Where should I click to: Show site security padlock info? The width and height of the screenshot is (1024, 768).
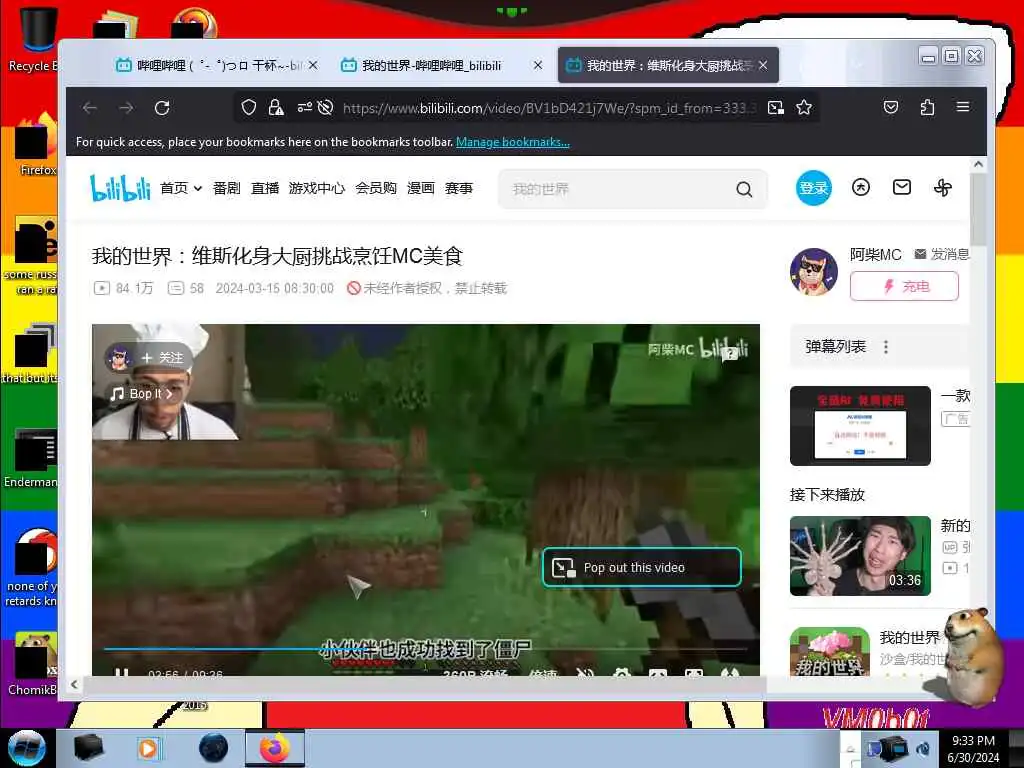[x=276, y=108]
